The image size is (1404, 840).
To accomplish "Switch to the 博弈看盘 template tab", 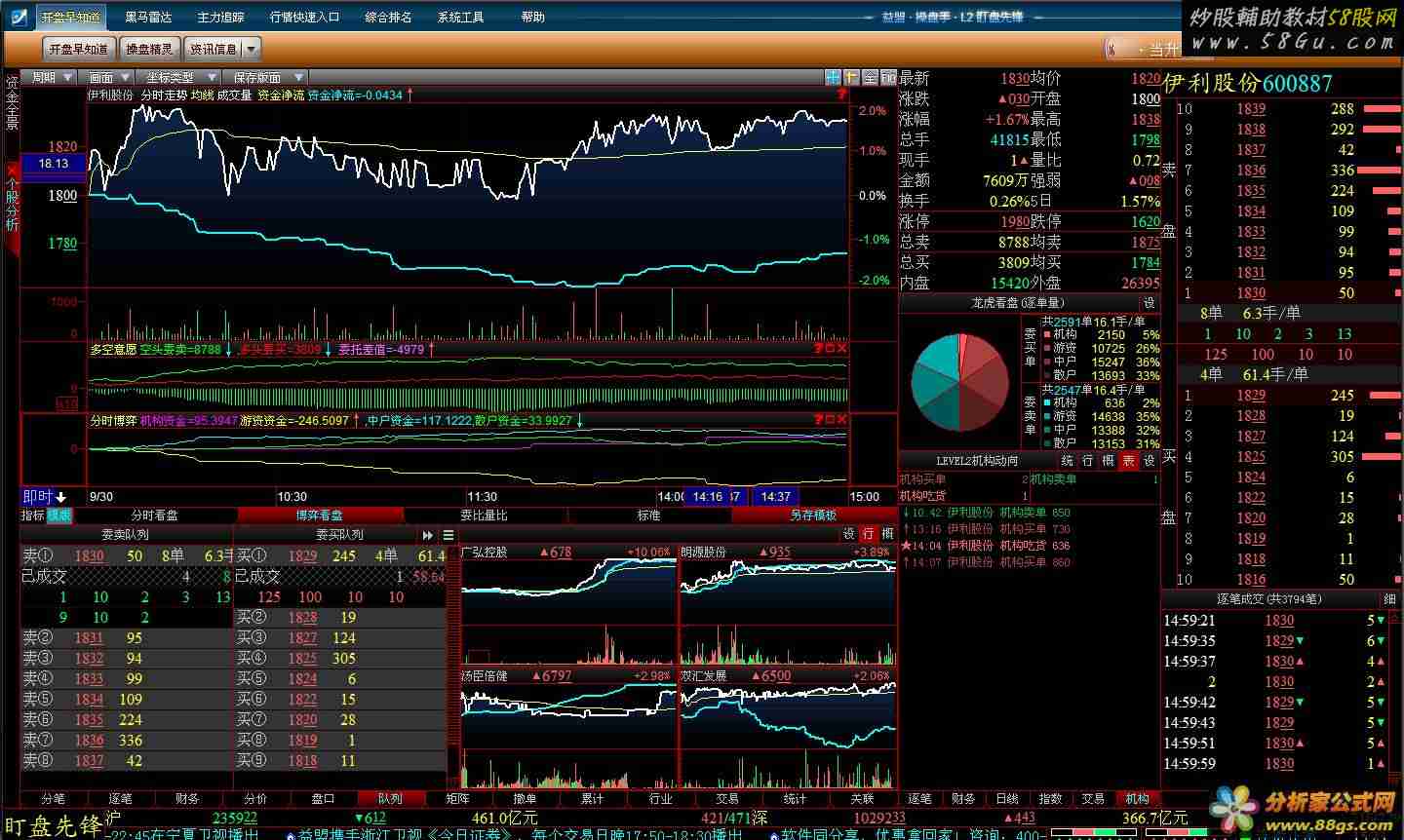I will click(x=320, y=515).
